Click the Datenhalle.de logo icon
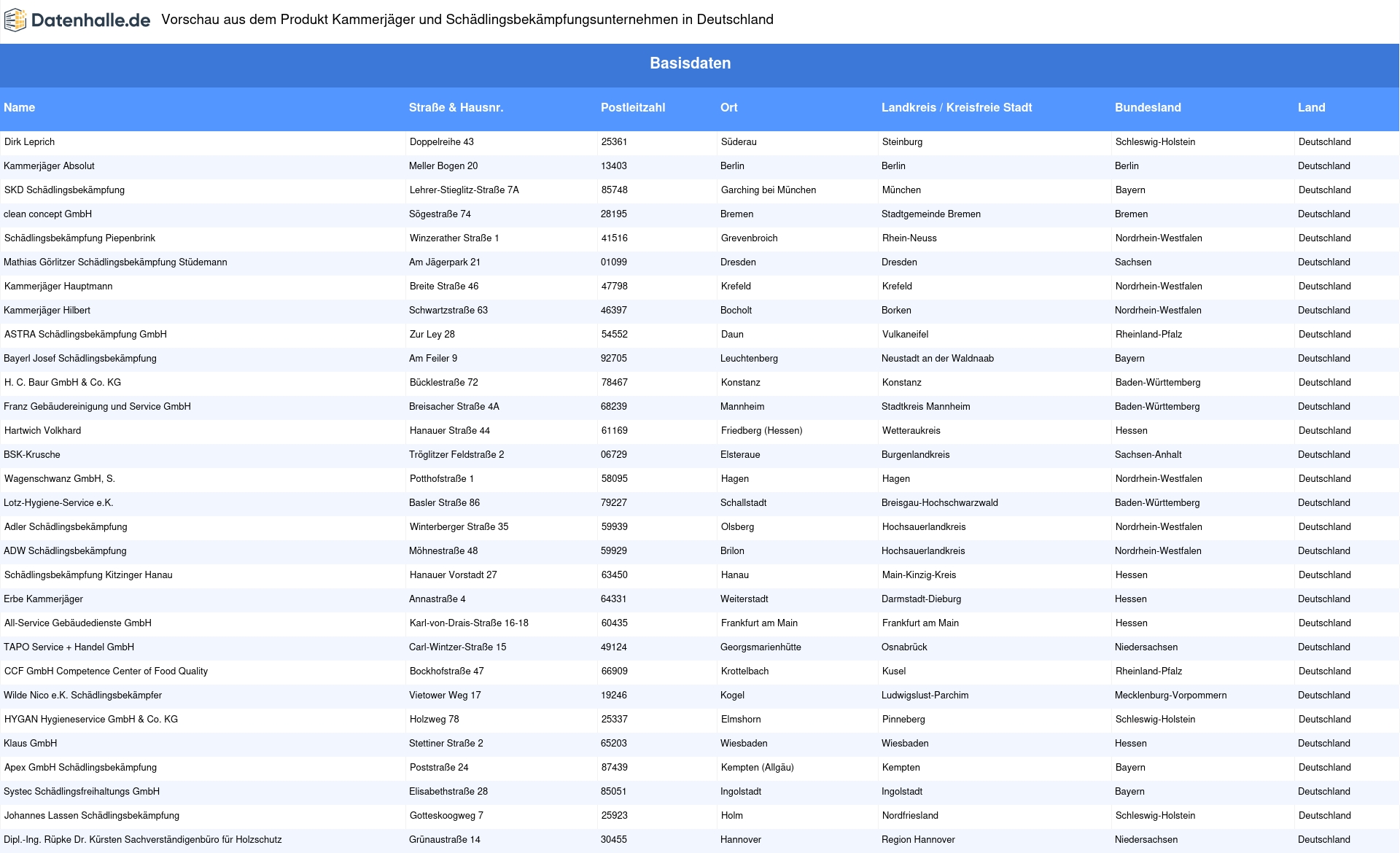1400x853 pixels. click(x=15, y=20)
